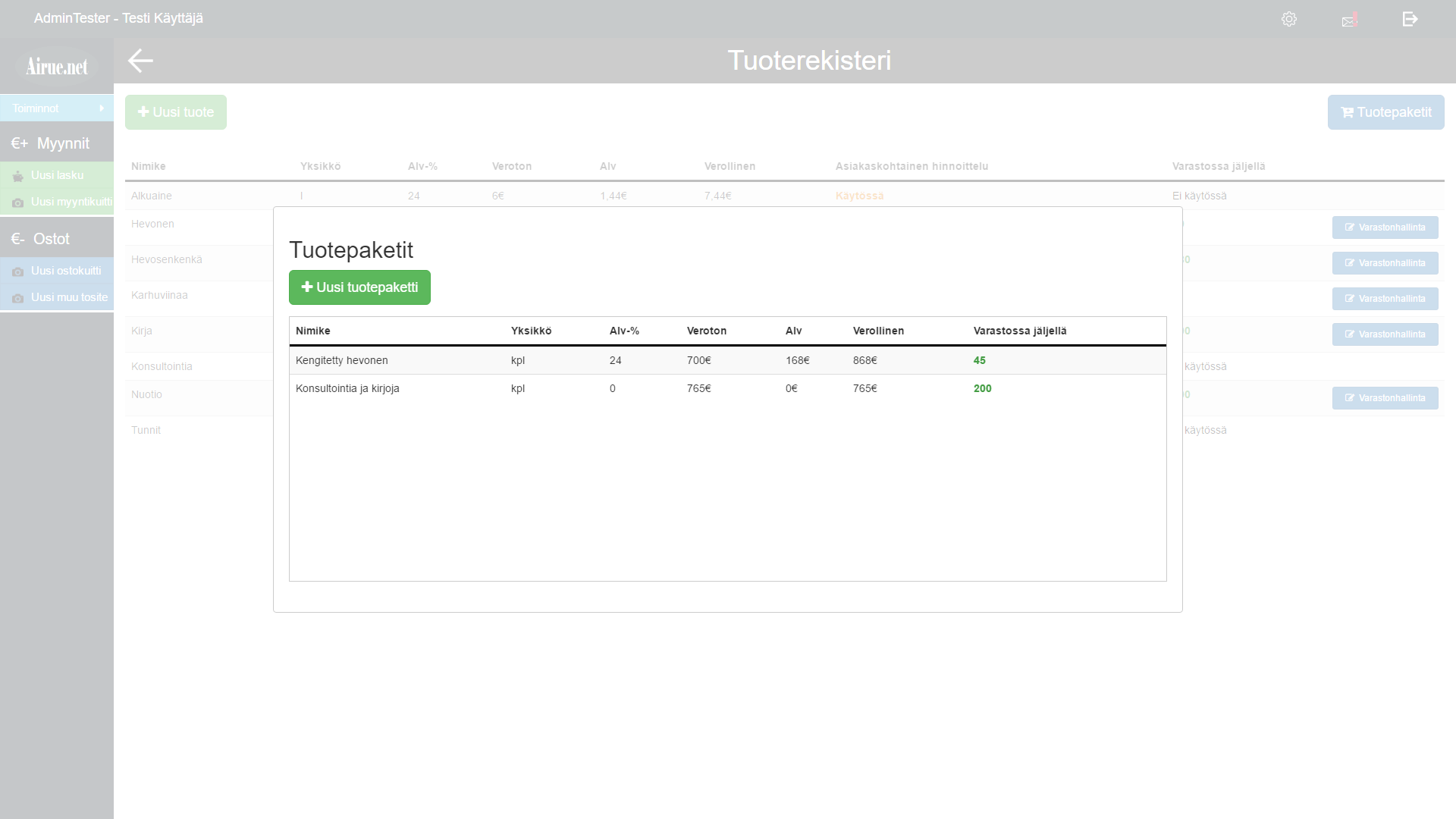Open Varastonhallinta for the Hevosenkenkä row

coord(1385,263)
